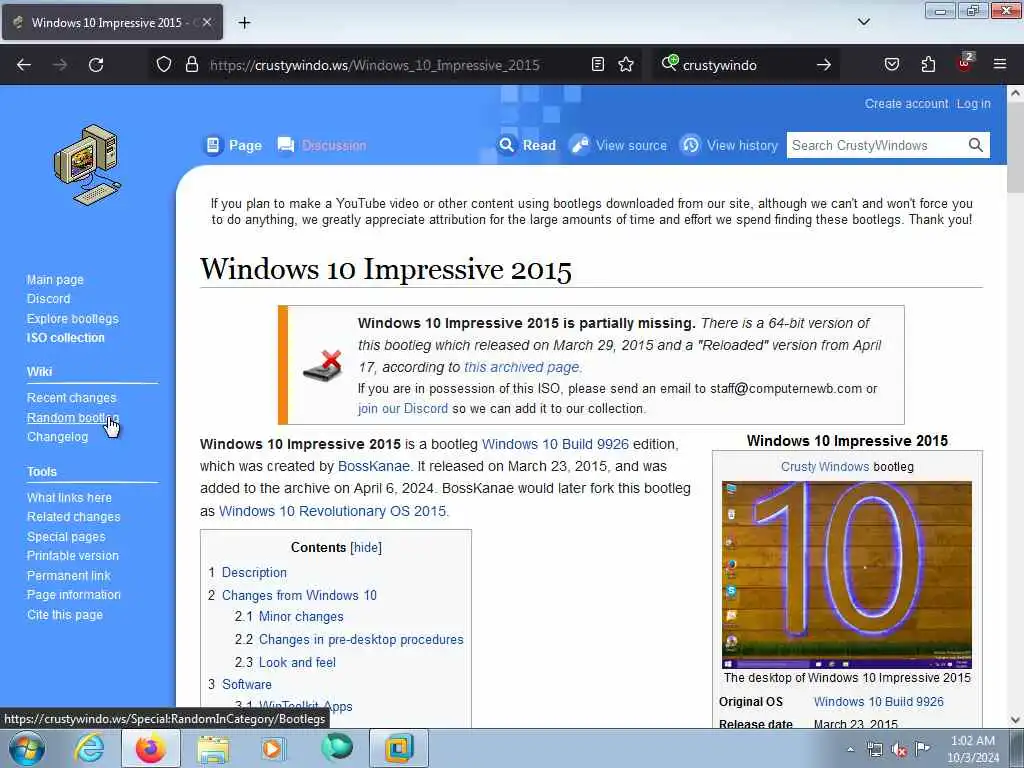Open the View source tab
1024x768 pixels.
pos(618,145)
